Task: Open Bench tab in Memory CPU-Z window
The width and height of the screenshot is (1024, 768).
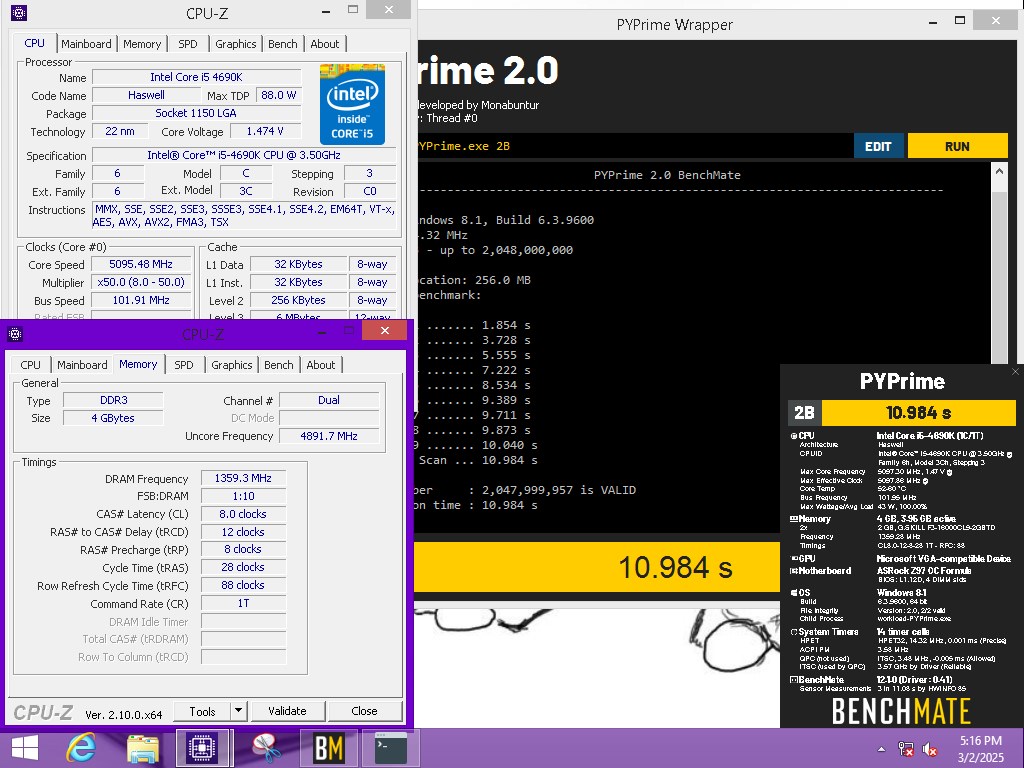Action: click(279, 364)
